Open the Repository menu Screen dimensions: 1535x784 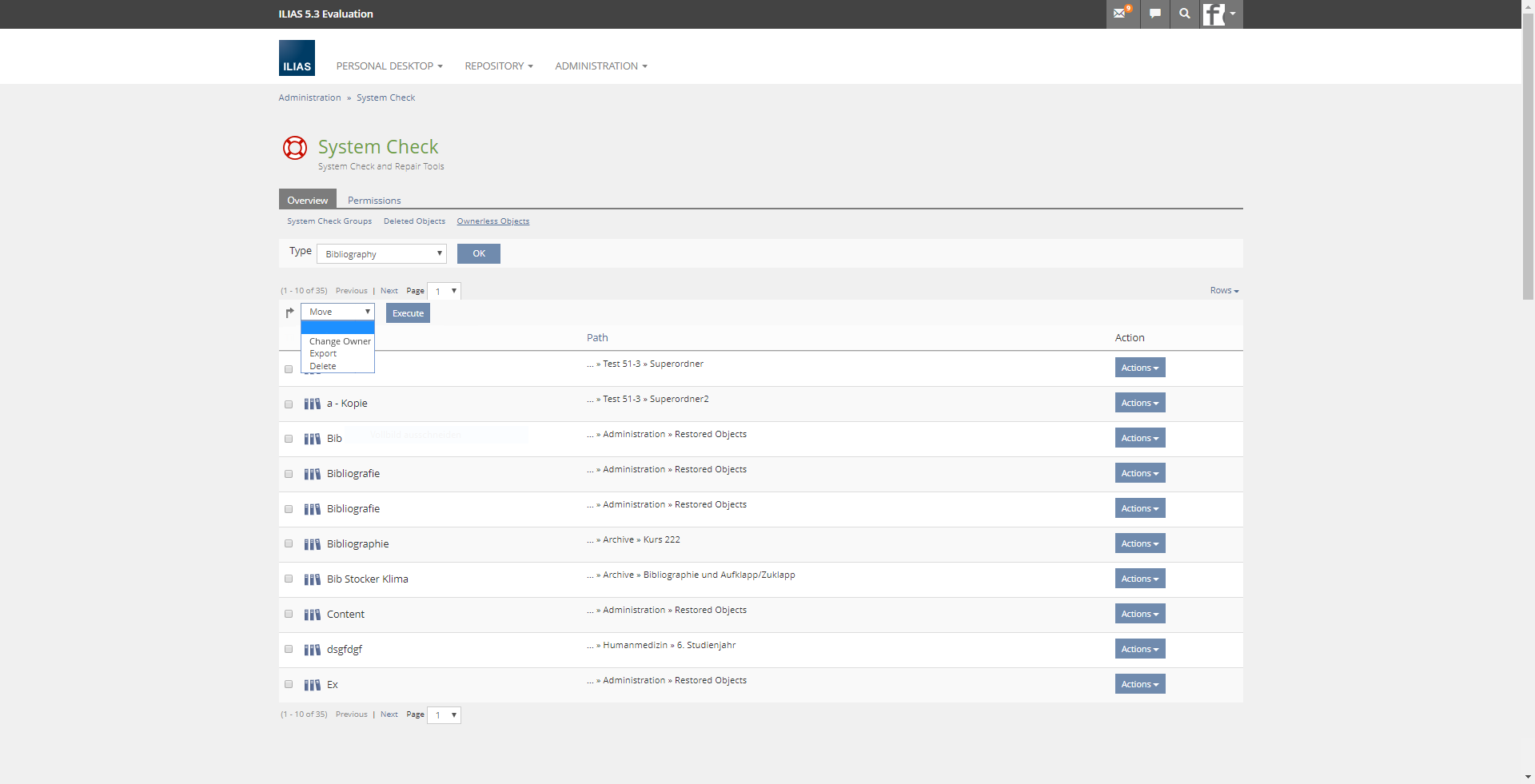pos(498,66)
